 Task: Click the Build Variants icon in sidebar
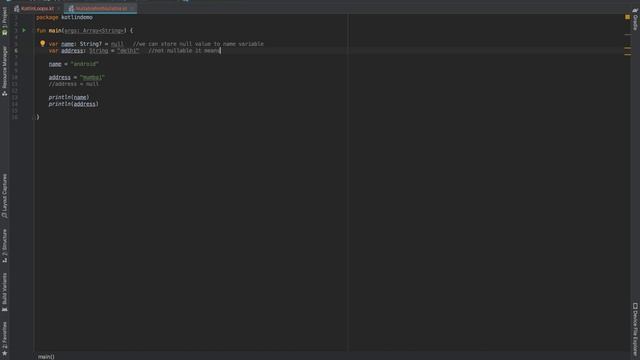[x=4, y=309]
